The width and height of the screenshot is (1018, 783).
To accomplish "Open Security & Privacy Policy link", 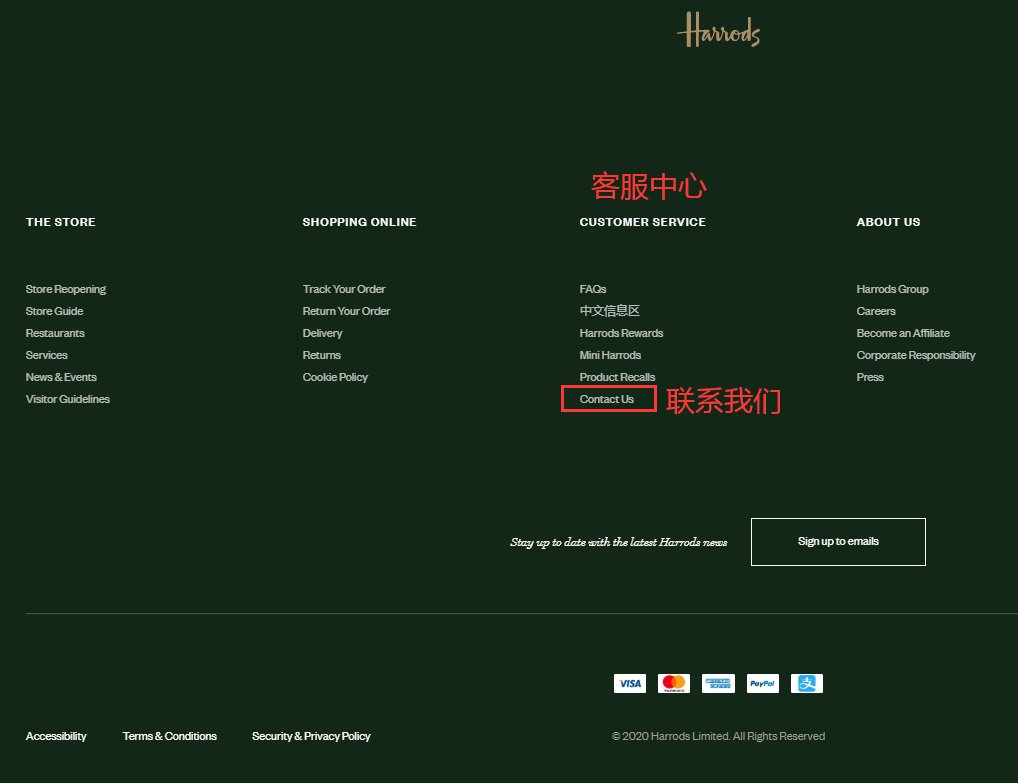I will pos(311,736).
